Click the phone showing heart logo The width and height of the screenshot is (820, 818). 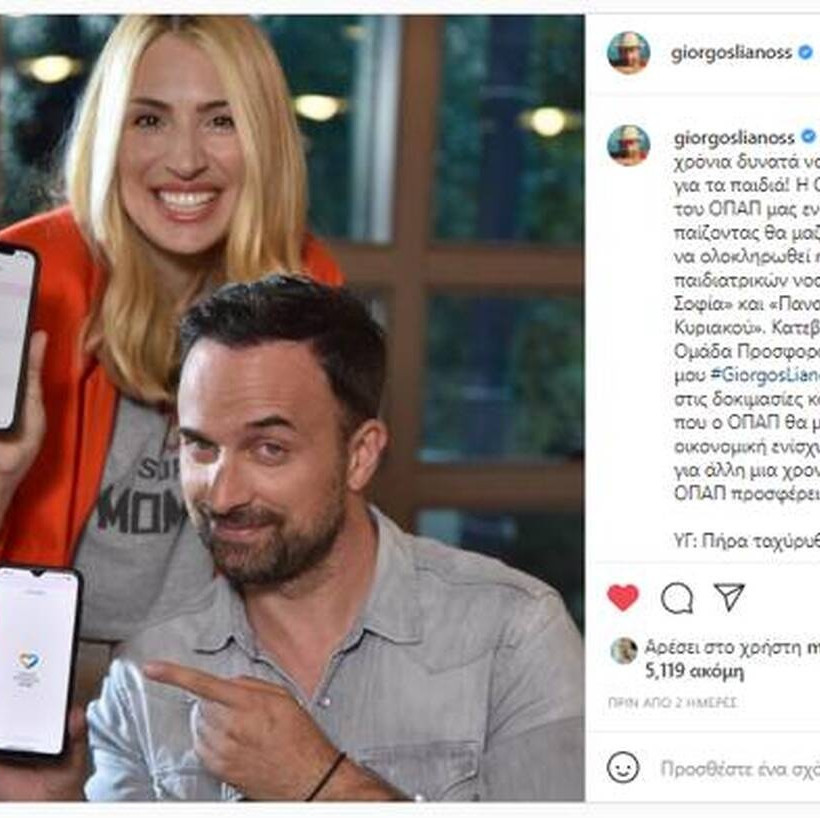coord(39,661)
